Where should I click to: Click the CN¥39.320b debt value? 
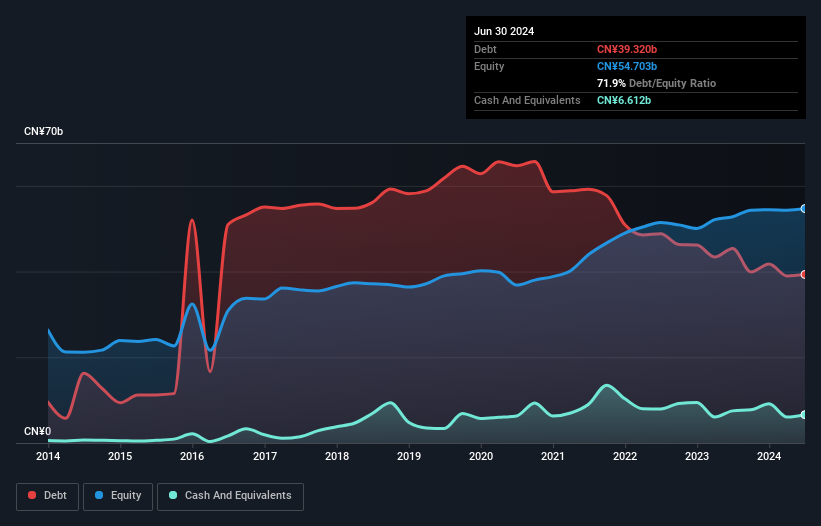coord(627,49)
